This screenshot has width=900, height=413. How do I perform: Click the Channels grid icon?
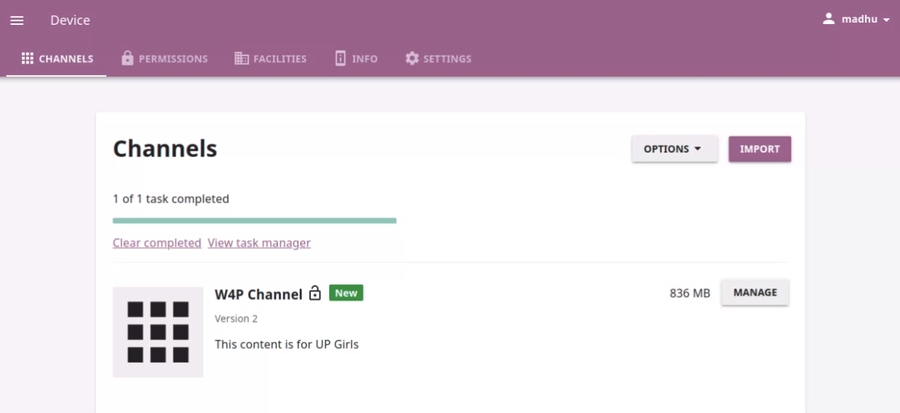pos(28,59)
